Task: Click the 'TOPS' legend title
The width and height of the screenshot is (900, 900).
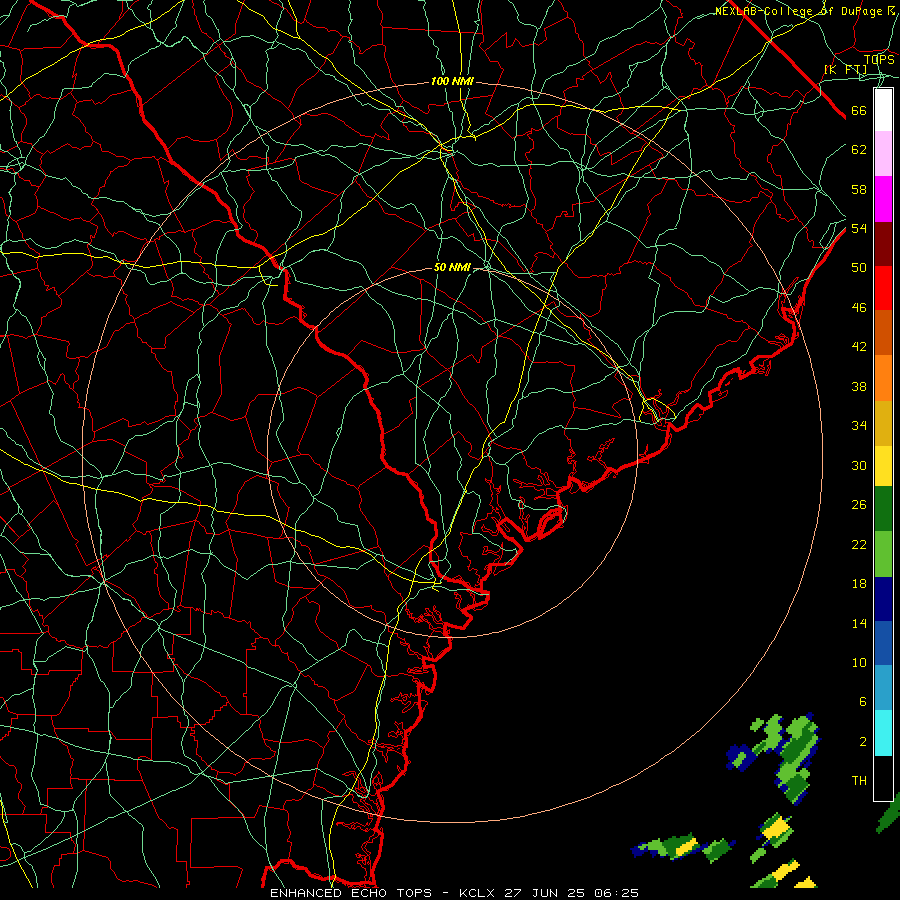Action: (x=879, y=60)
